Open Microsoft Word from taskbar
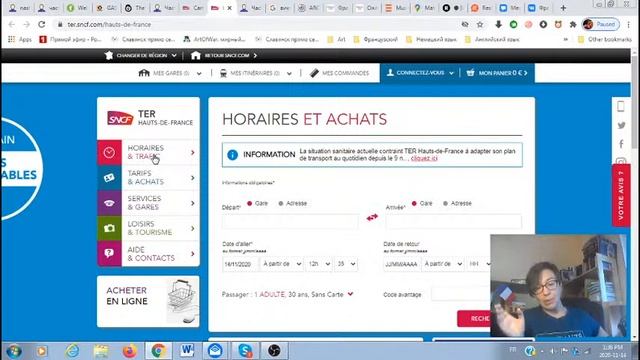Screen dimensions: 640x360 click(x=187, y=351)
